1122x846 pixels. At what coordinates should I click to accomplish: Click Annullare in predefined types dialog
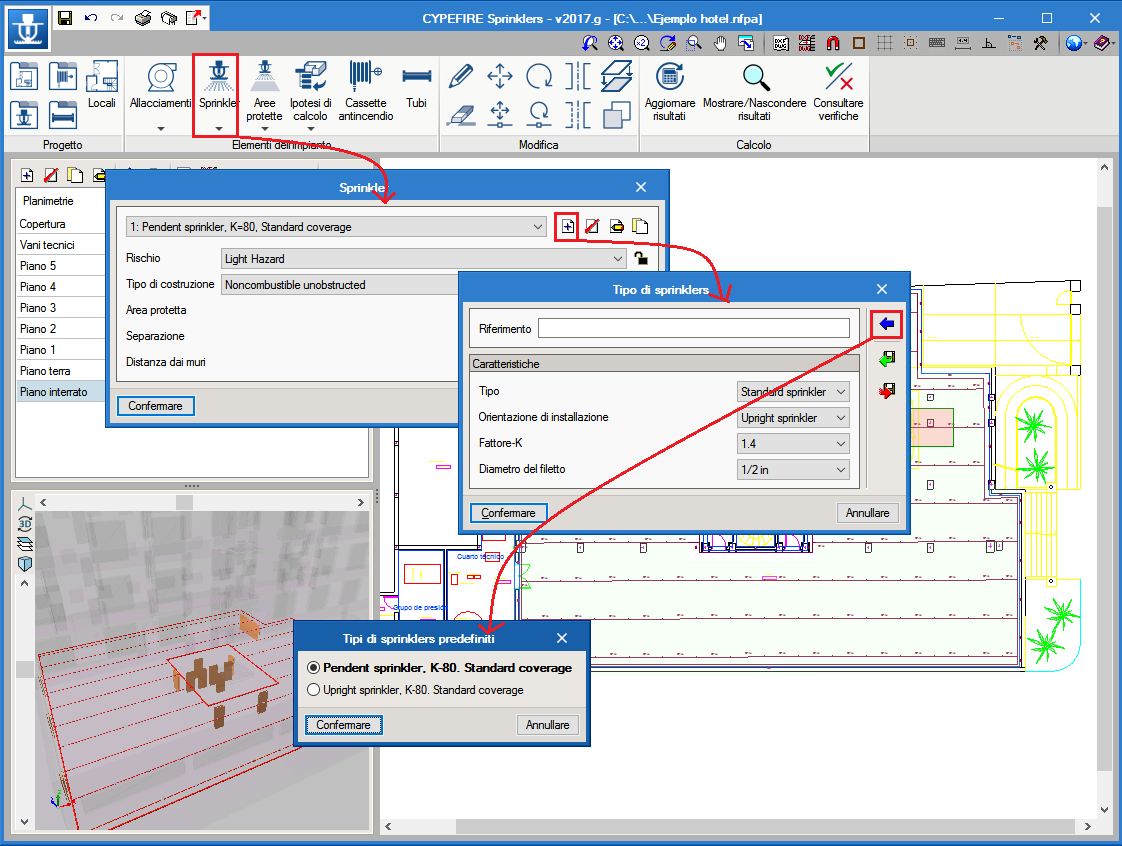547,724
